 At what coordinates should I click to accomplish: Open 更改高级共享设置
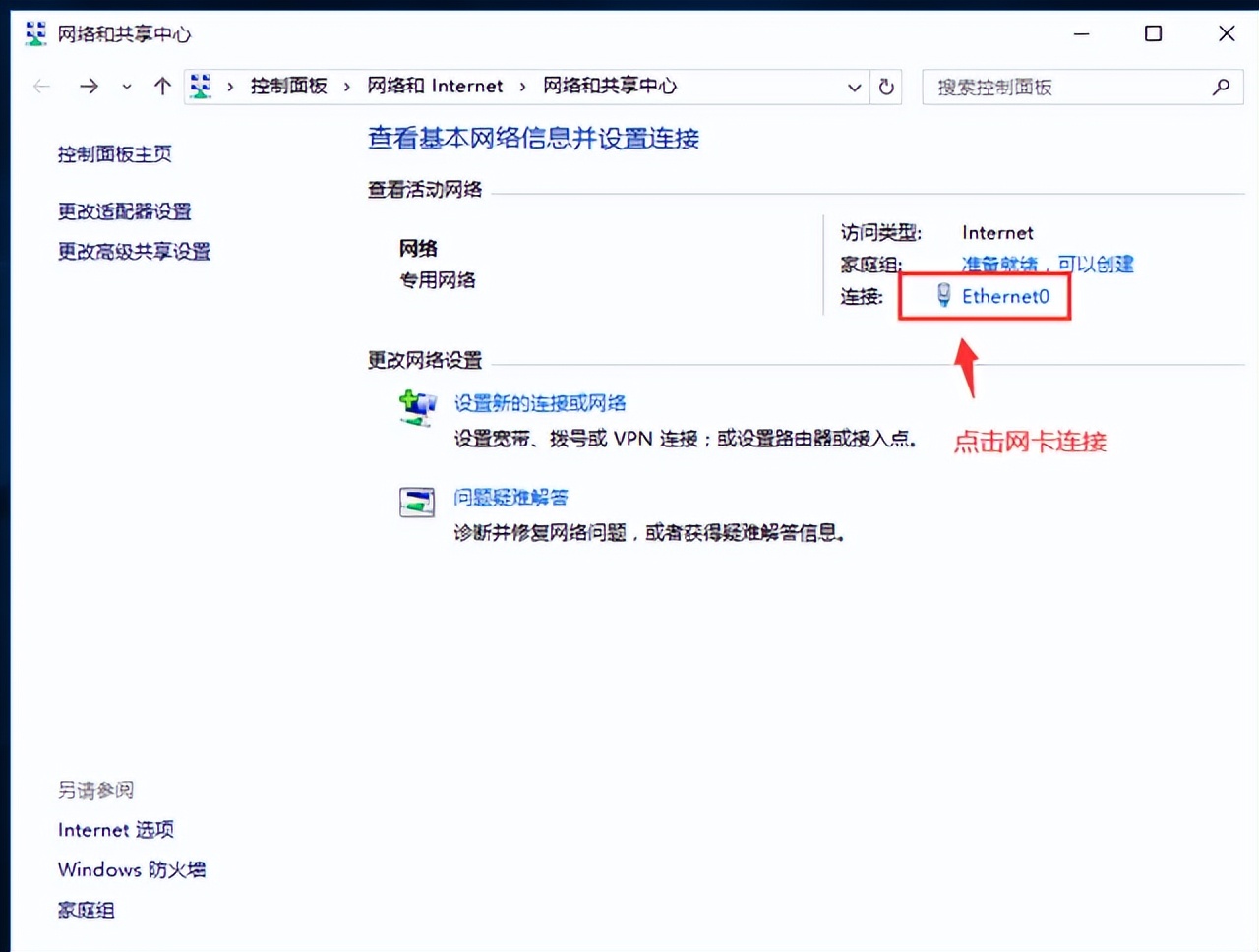[134, 252]
